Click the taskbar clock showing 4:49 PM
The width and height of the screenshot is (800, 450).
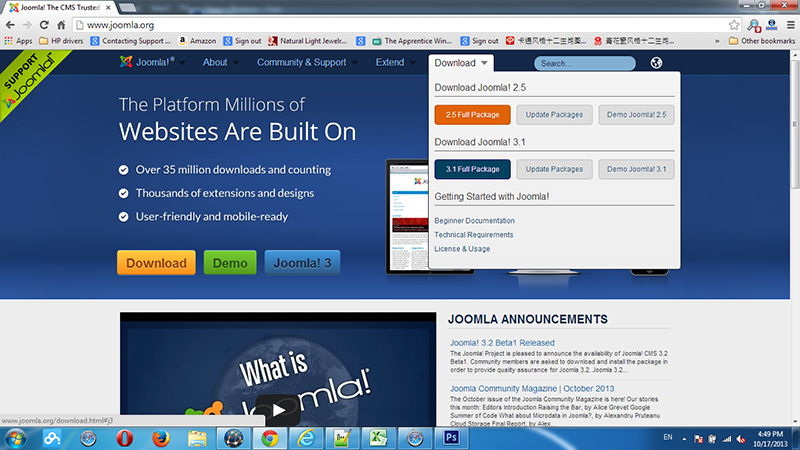point(770,439)
